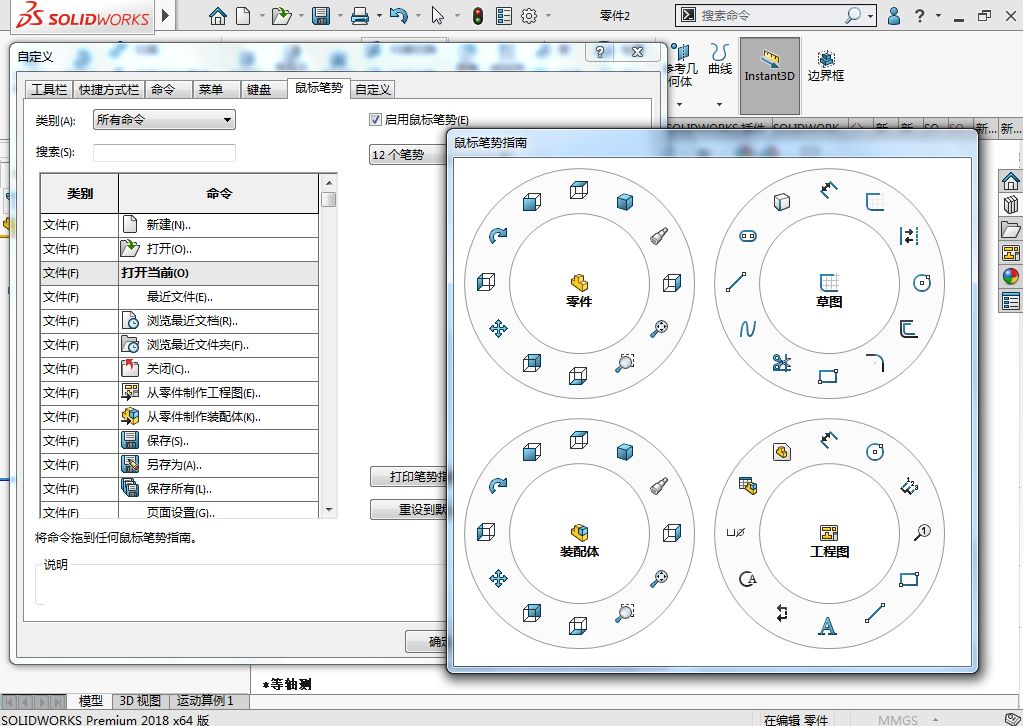Switch to the 键盘 tab

(259, 89)
